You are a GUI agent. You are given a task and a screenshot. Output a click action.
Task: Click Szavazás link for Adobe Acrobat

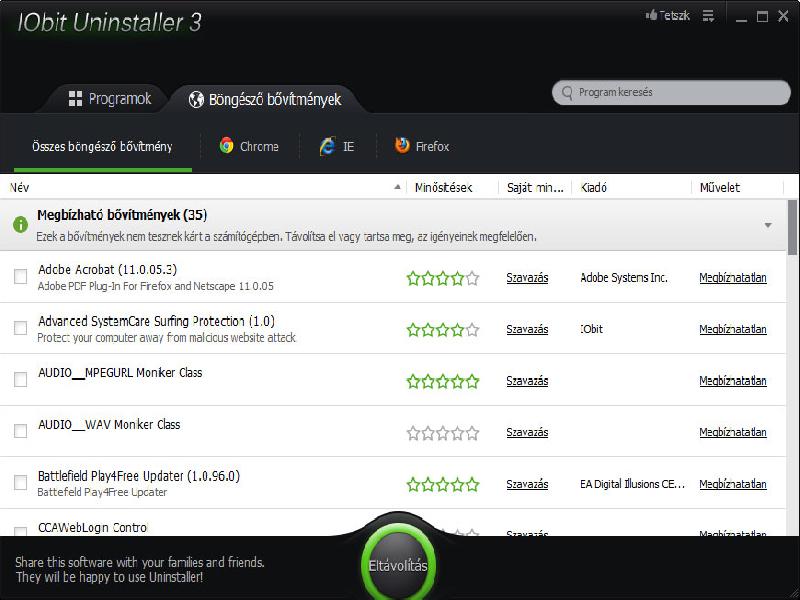pyautogui.click(x=527, y=278)
